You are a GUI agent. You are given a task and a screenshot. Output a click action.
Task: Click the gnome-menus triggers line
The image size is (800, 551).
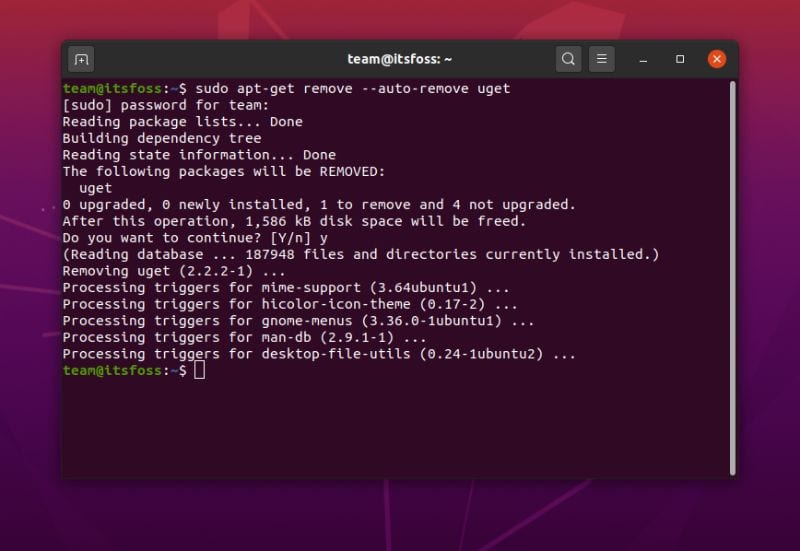[x=298, y=320]
